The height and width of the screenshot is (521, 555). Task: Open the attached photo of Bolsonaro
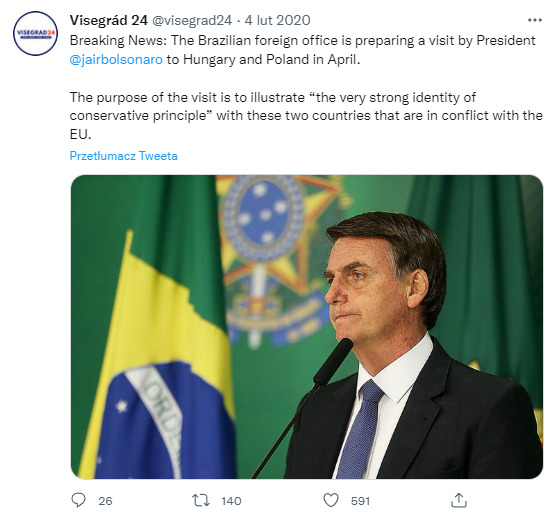click(x=307, y=327)
